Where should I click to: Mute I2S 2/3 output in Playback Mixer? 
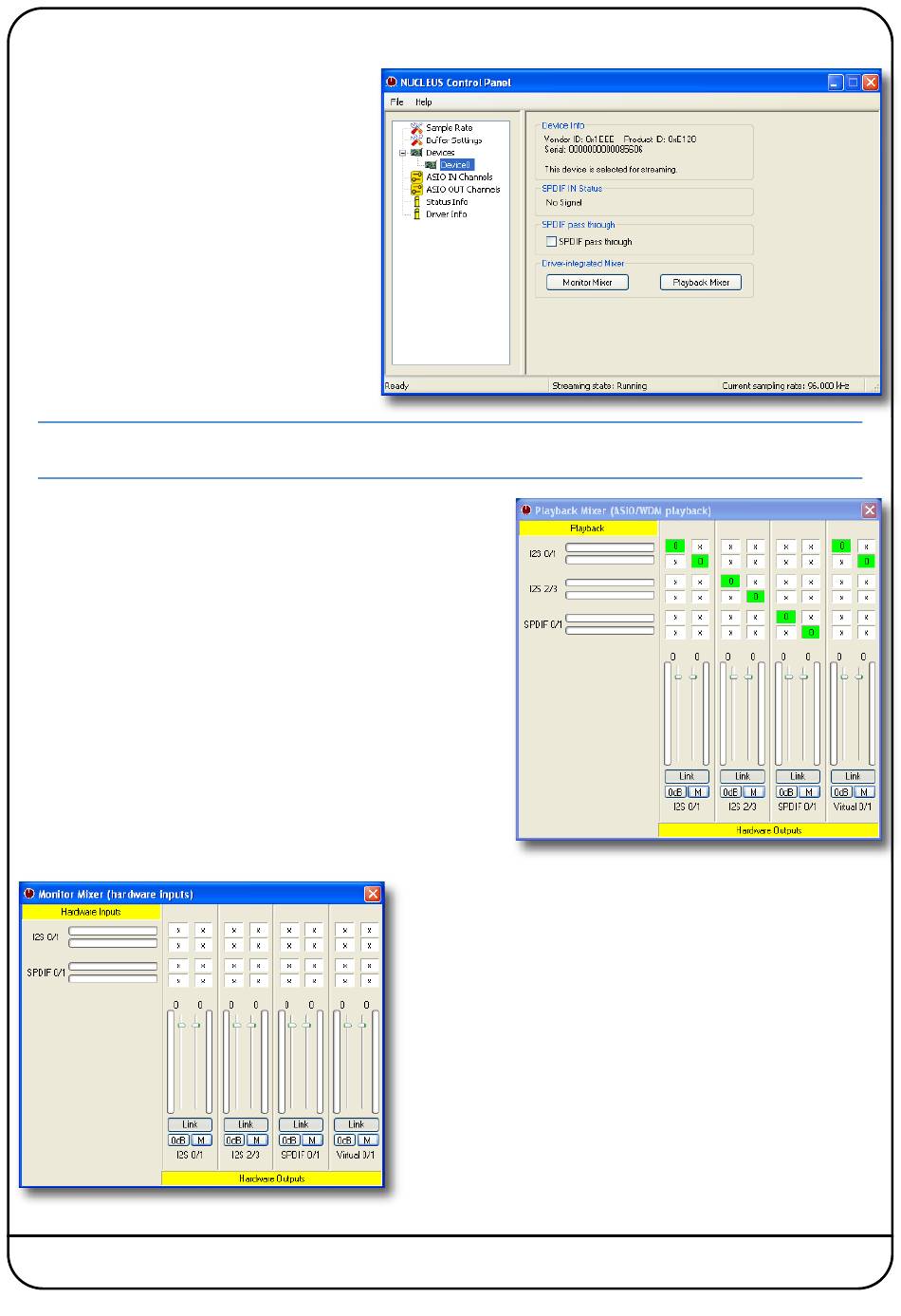(x=753, y=792)
